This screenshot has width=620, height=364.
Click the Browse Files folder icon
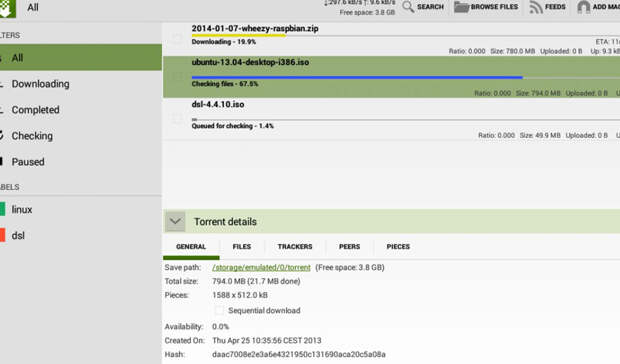[x=461, y=7]
